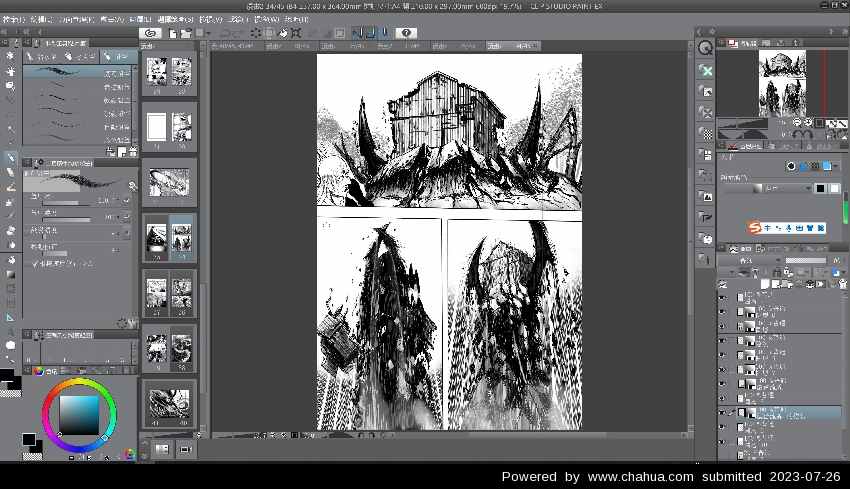Open brush size dynamics settings button
This screenshot has height=489, width=850.
(126, 200)
